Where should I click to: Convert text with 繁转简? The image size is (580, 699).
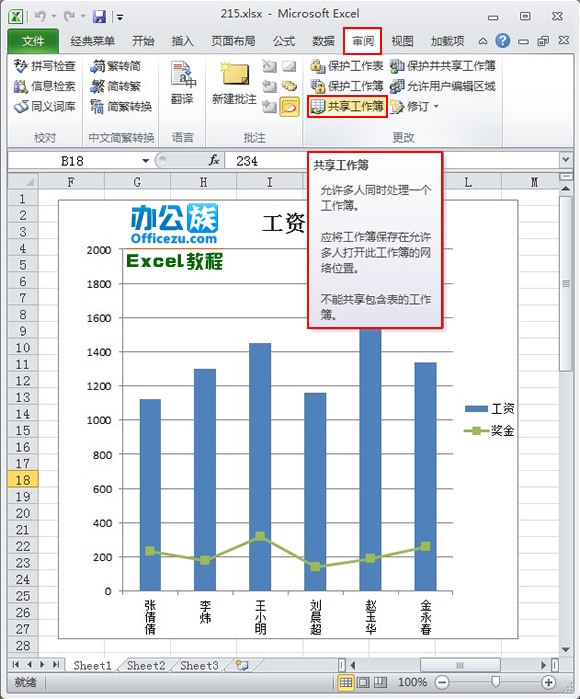pos(115,66)
